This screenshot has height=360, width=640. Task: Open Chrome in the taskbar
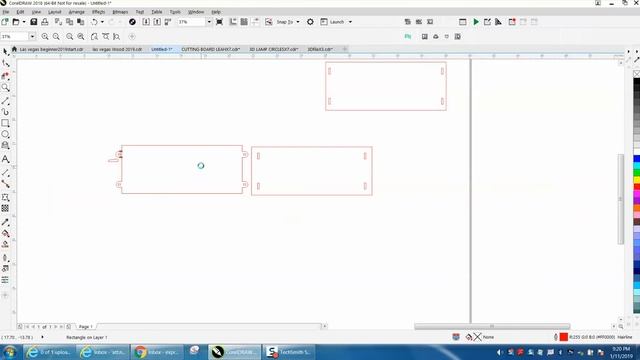point(157,352)
